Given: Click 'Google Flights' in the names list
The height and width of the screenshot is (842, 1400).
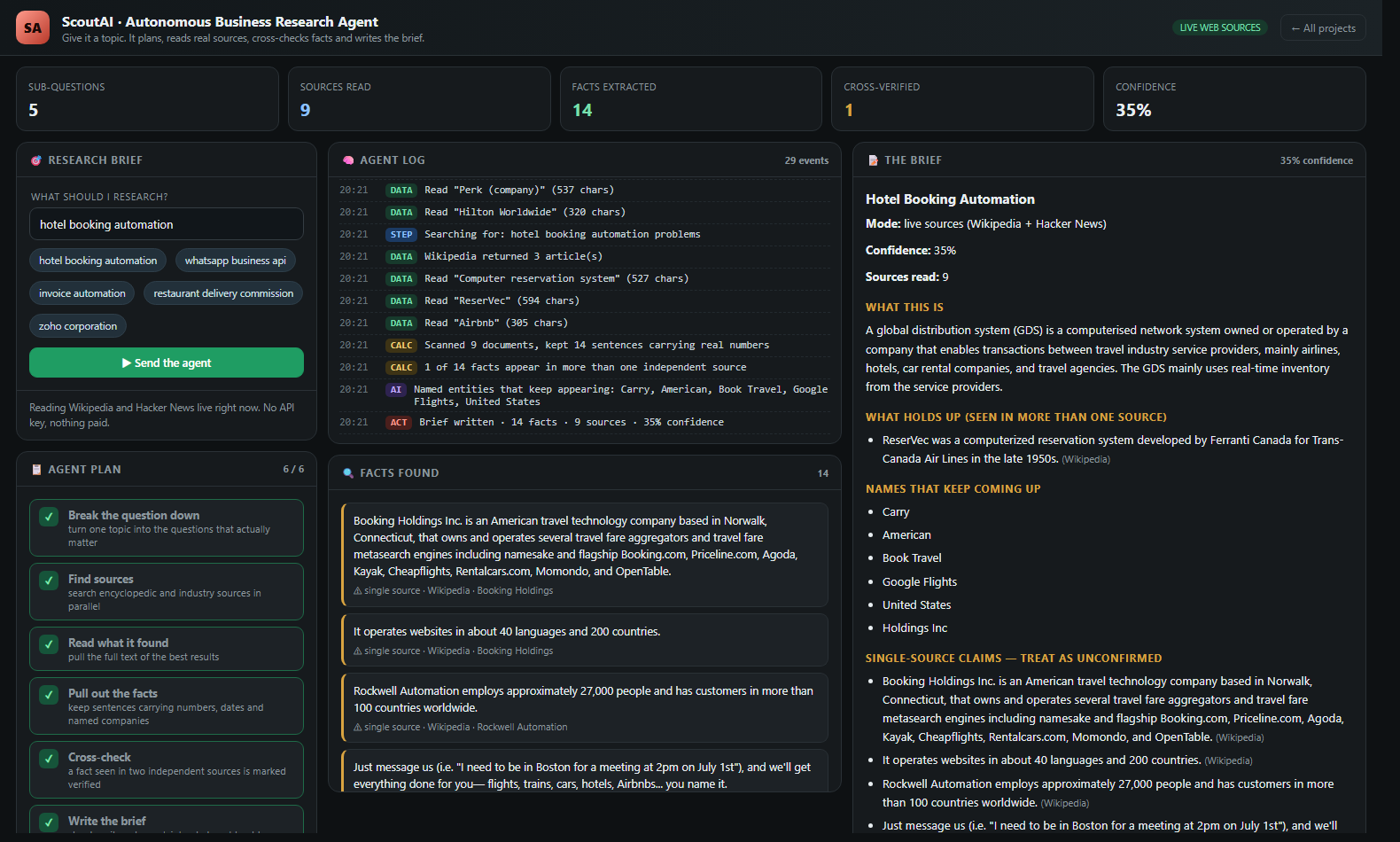Looking at the screenshot, I should (x=920, y=582).
